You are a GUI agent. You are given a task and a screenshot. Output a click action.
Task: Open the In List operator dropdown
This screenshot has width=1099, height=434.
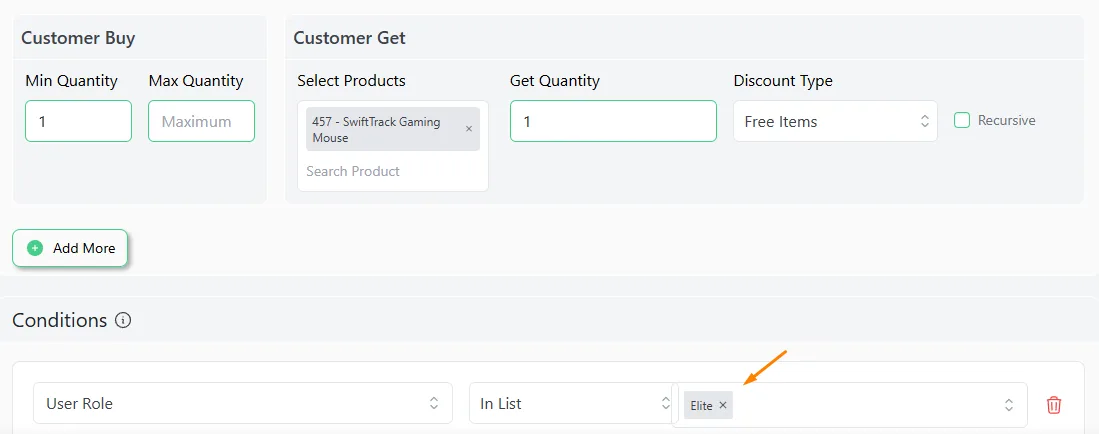[570, 403]
